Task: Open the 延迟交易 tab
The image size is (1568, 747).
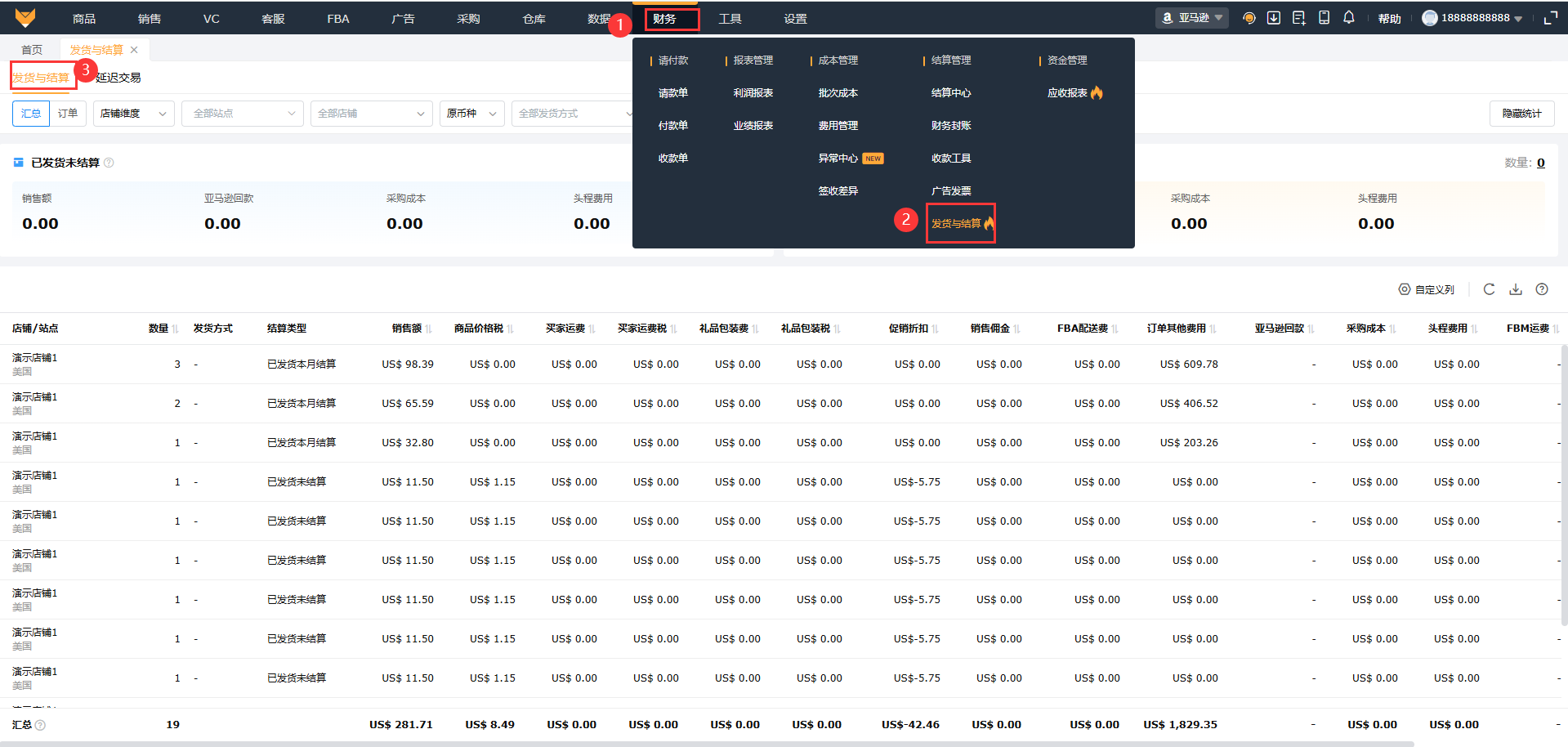Action: (x=118, y=78)
